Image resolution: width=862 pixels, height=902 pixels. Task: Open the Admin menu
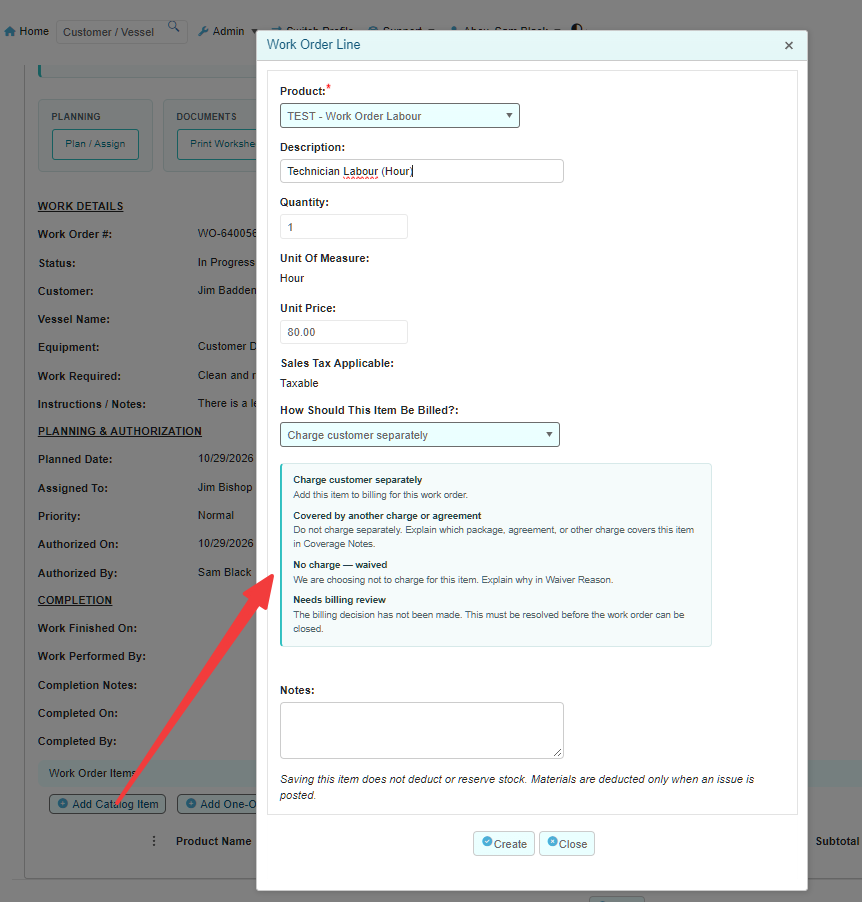point(228,32)
